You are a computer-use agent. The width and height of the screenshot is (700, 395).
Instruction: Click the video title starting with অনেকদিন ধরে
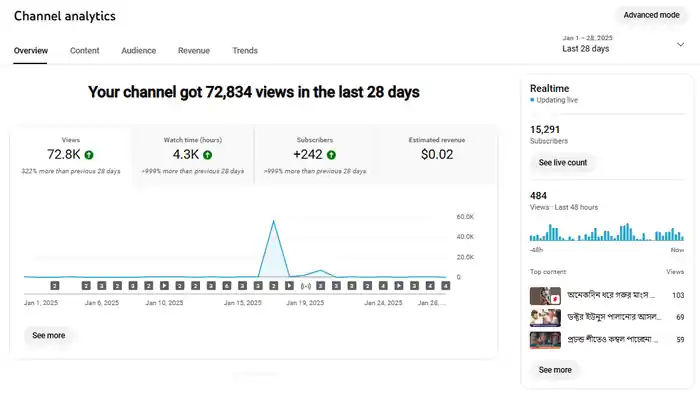point(611,295)
